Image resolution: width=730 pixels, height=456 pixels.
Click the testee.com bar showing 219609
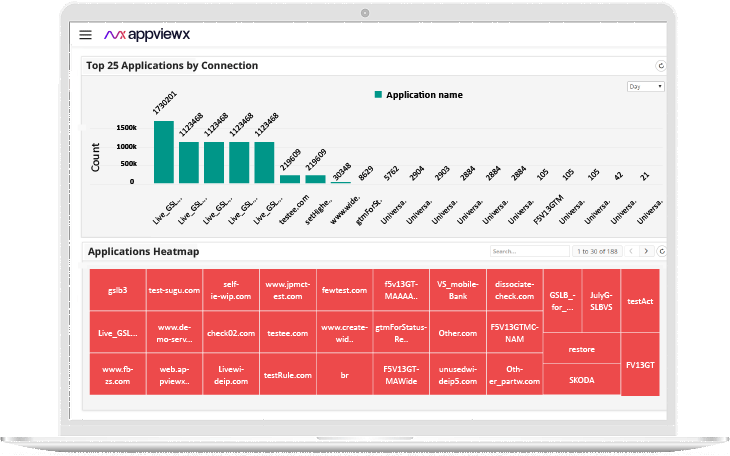290,178
